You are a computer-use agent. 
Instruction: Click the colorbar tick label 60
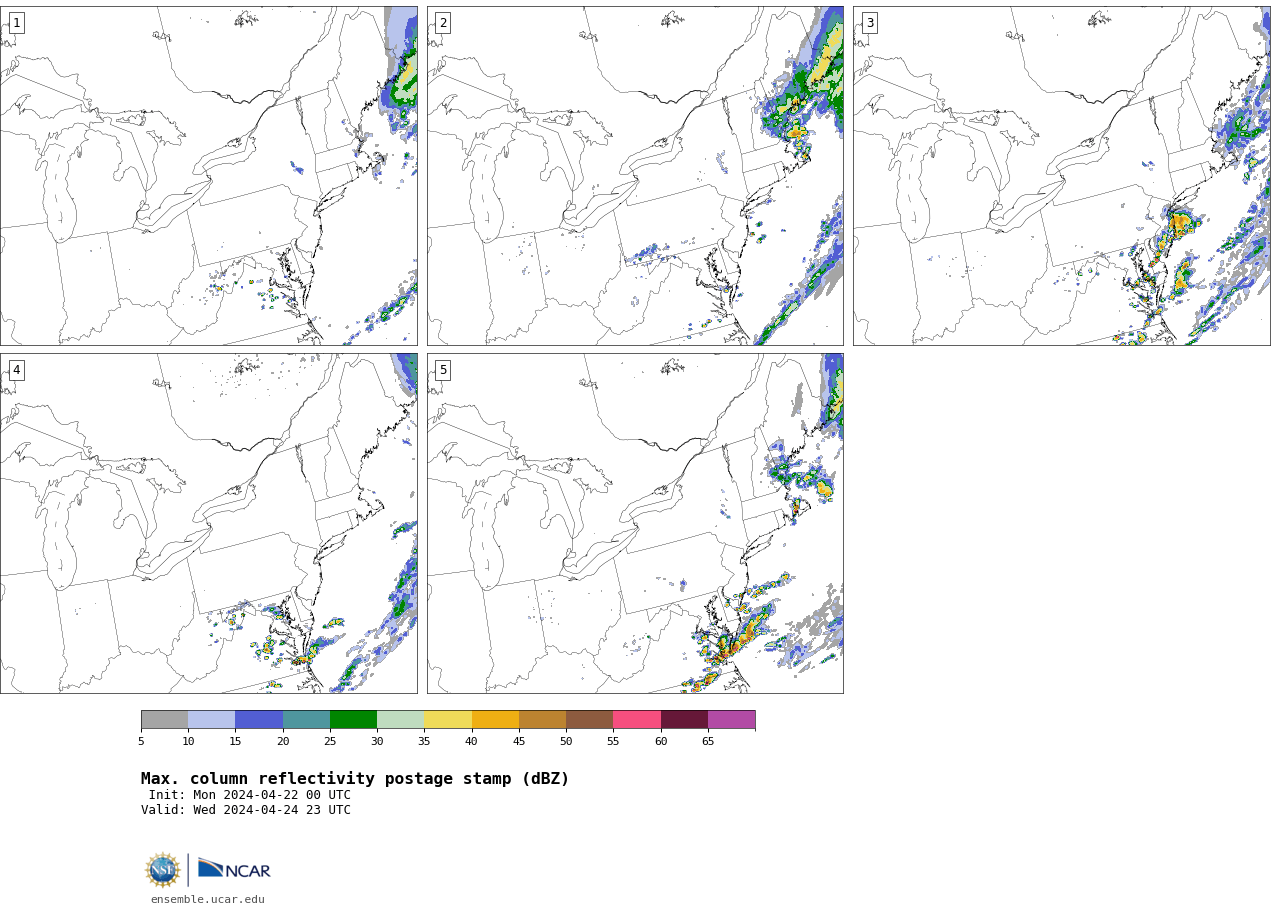(661, 741)
